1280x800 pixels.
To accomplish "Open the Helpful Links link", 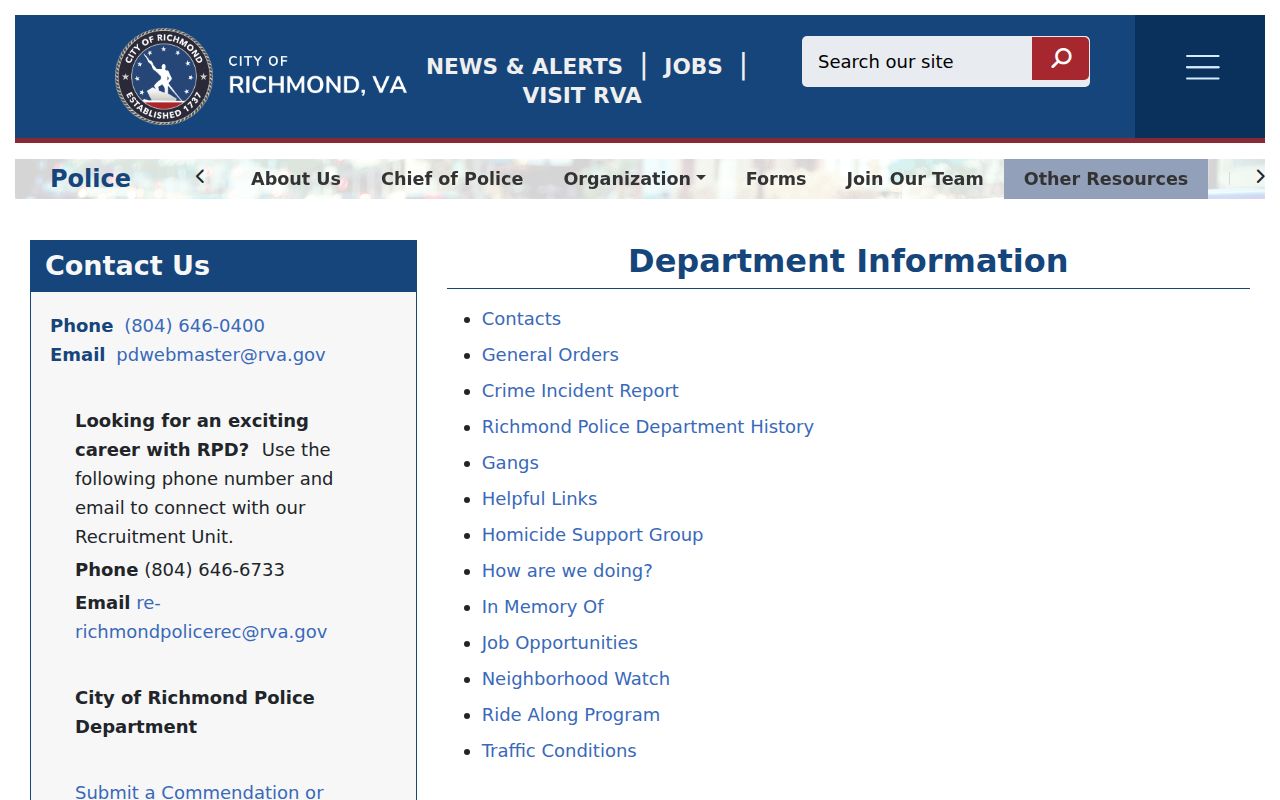I will (x=539, y=499).
